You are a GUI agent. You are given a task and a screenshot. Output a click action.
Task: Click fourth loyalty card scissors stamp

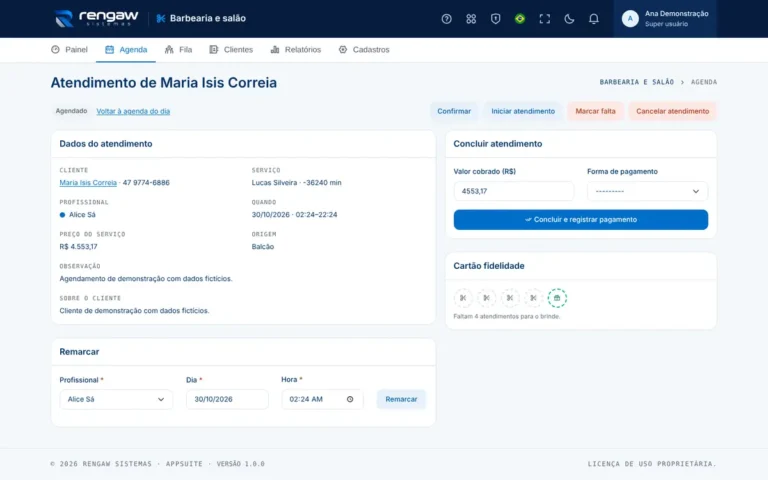pyautogui.click(x=533, y=298)
